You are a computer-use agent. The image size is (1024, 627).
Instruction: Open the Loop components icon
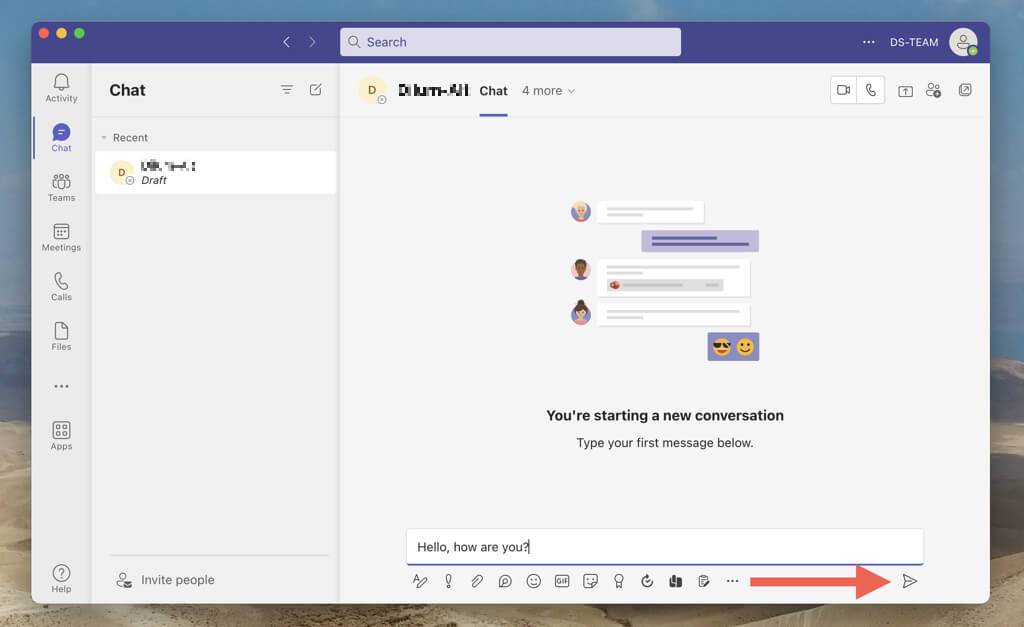(x=505, y=581)
